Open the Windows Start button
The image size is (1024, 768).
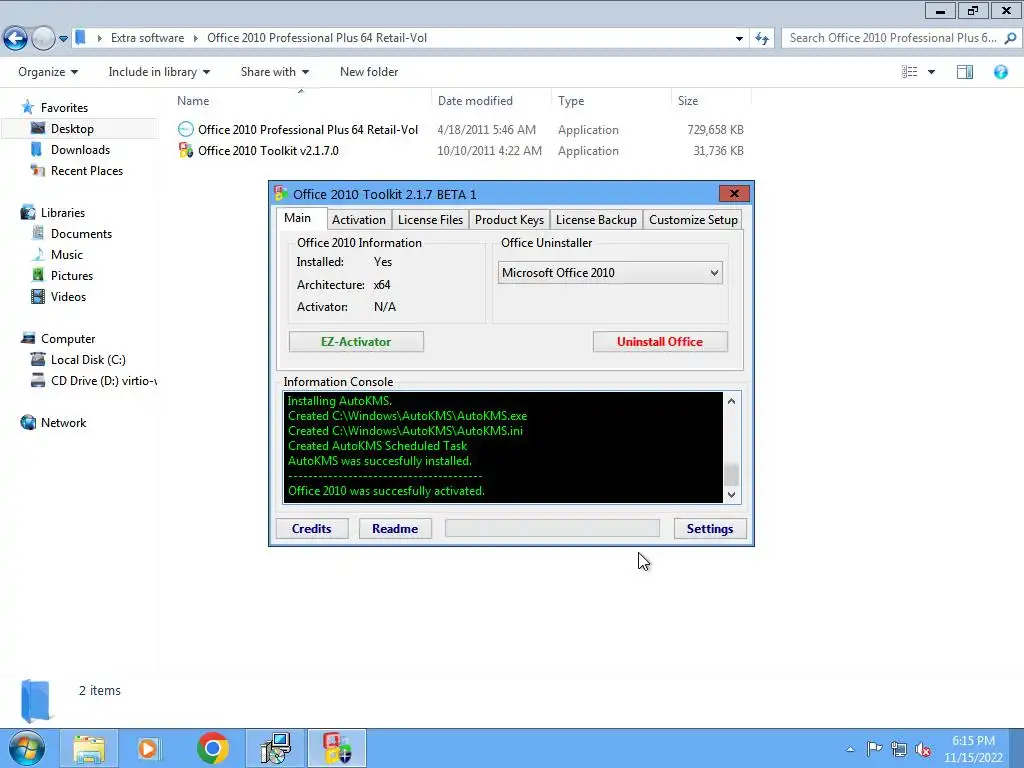(26, 748)
